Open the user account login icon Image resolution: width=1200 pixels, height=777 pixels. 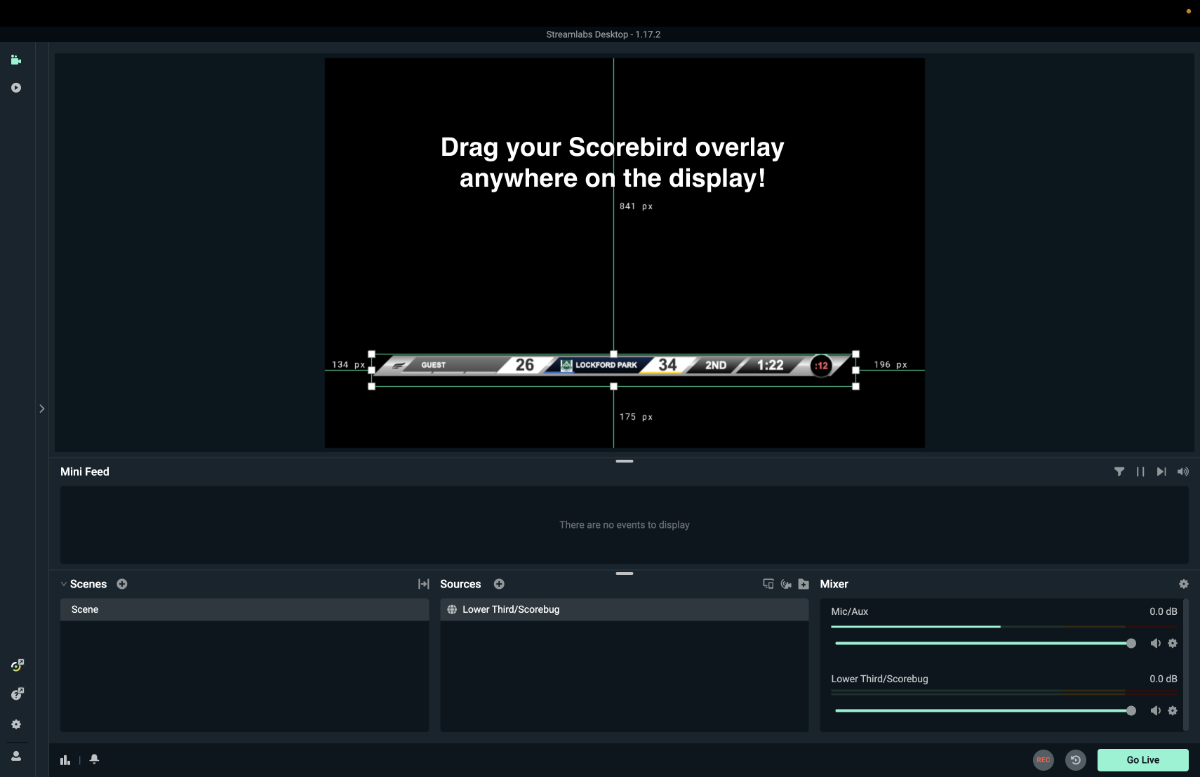pyautogui.click(x=16, y=756)
